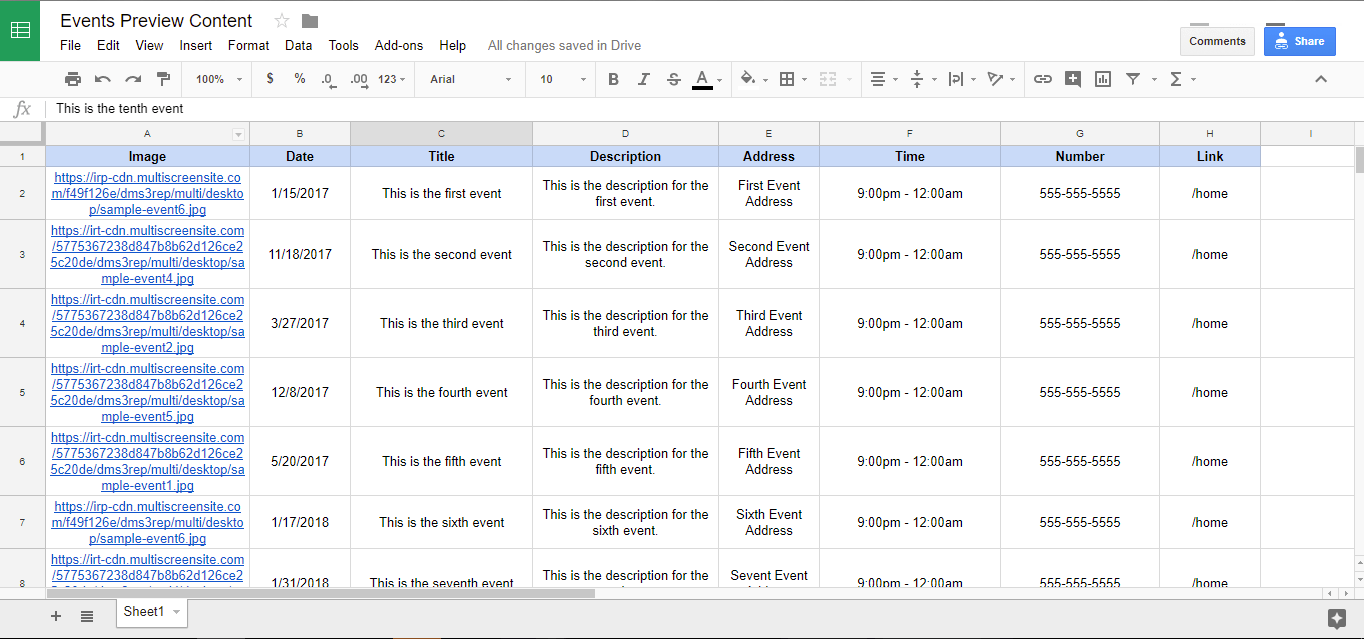
Task: Select the Paint format tool
Action: (x=163, y=79)
